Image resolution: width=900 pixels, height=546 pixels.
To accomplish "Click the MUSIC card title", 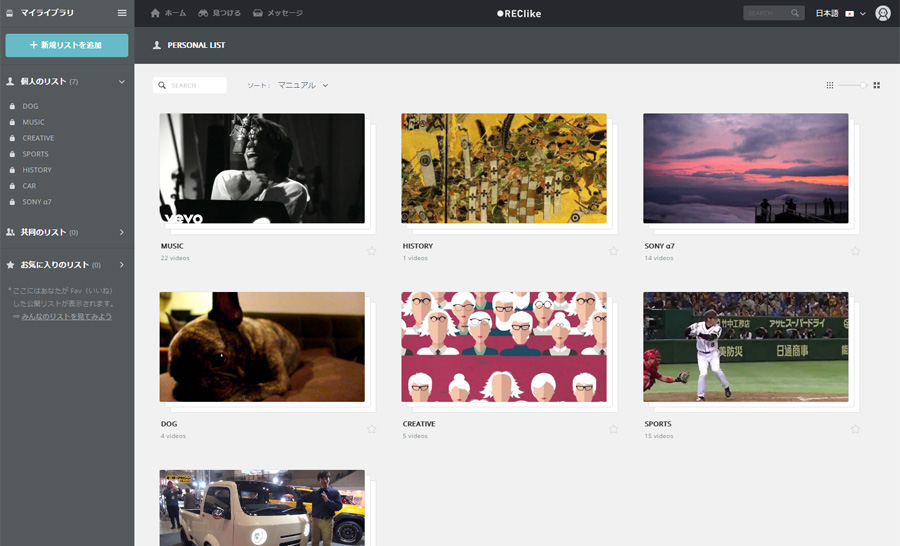I will tap(172, 246).
